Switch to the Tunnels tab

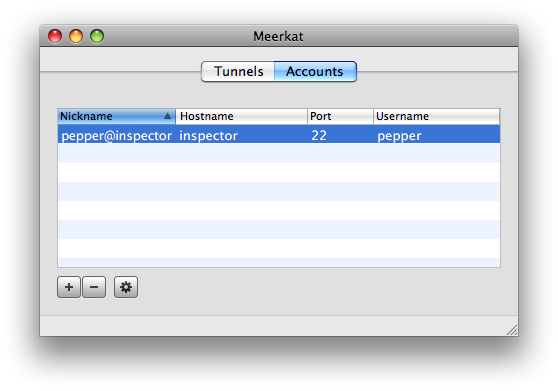pyautogui.click(x=238, y=72)
